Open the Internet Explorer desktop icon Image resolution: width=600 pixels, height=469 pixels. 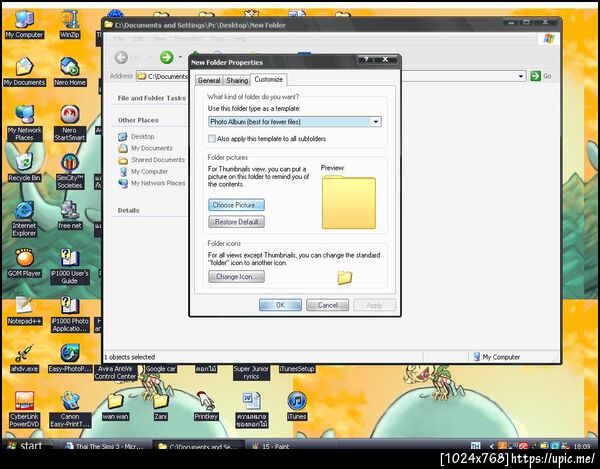(24, 218)
